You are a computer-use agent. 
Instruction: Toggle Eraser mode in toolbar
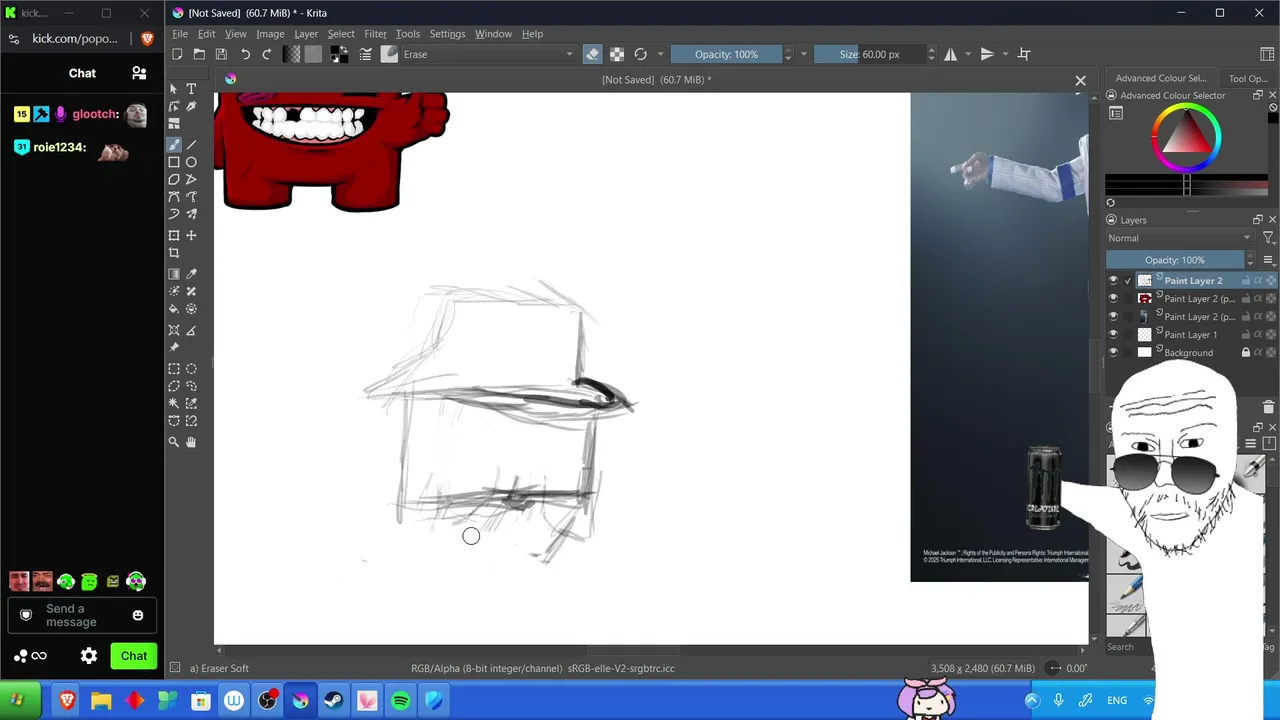592,54
